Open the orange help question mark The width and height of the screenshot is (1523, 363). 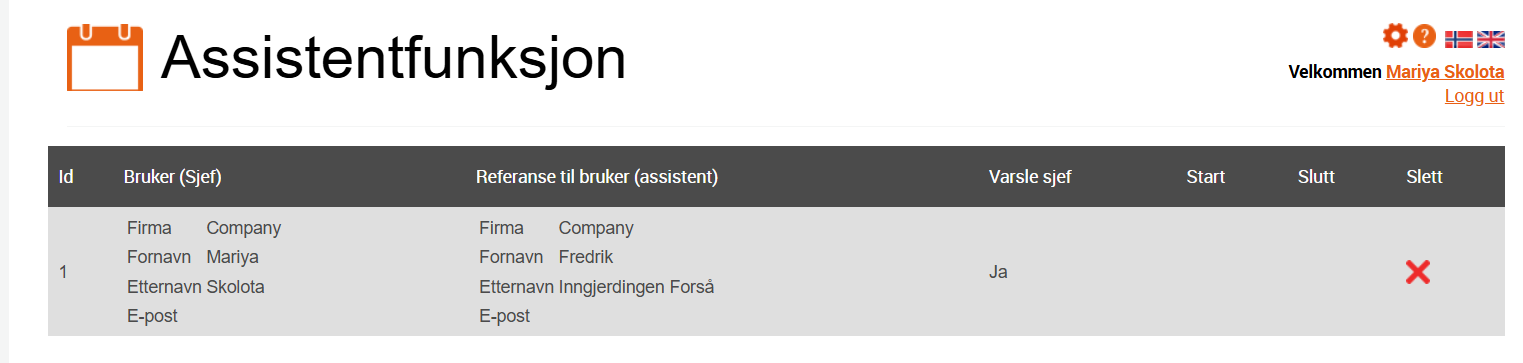[1425, 36]
